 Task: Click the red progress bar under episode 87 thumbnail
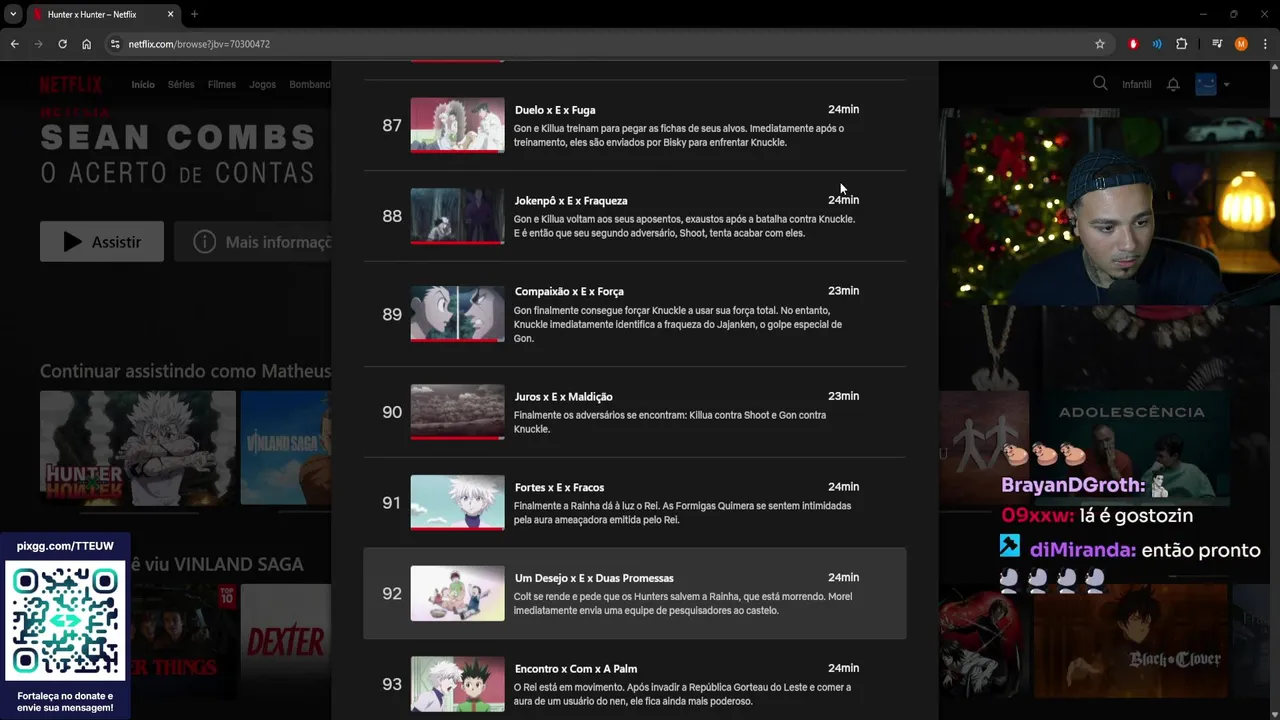(x=457, y=151)
